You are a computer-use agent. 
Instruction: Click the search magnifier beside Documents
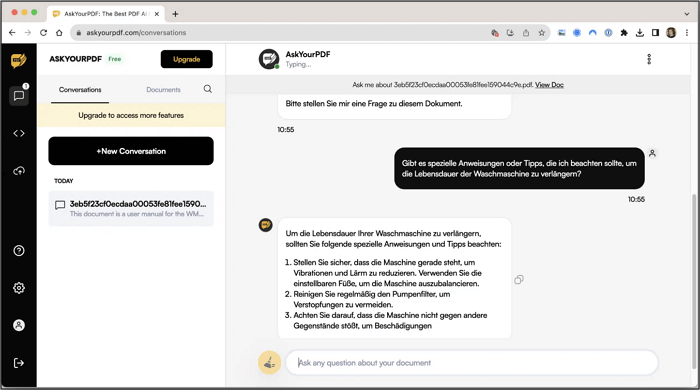tap(208, 89)
